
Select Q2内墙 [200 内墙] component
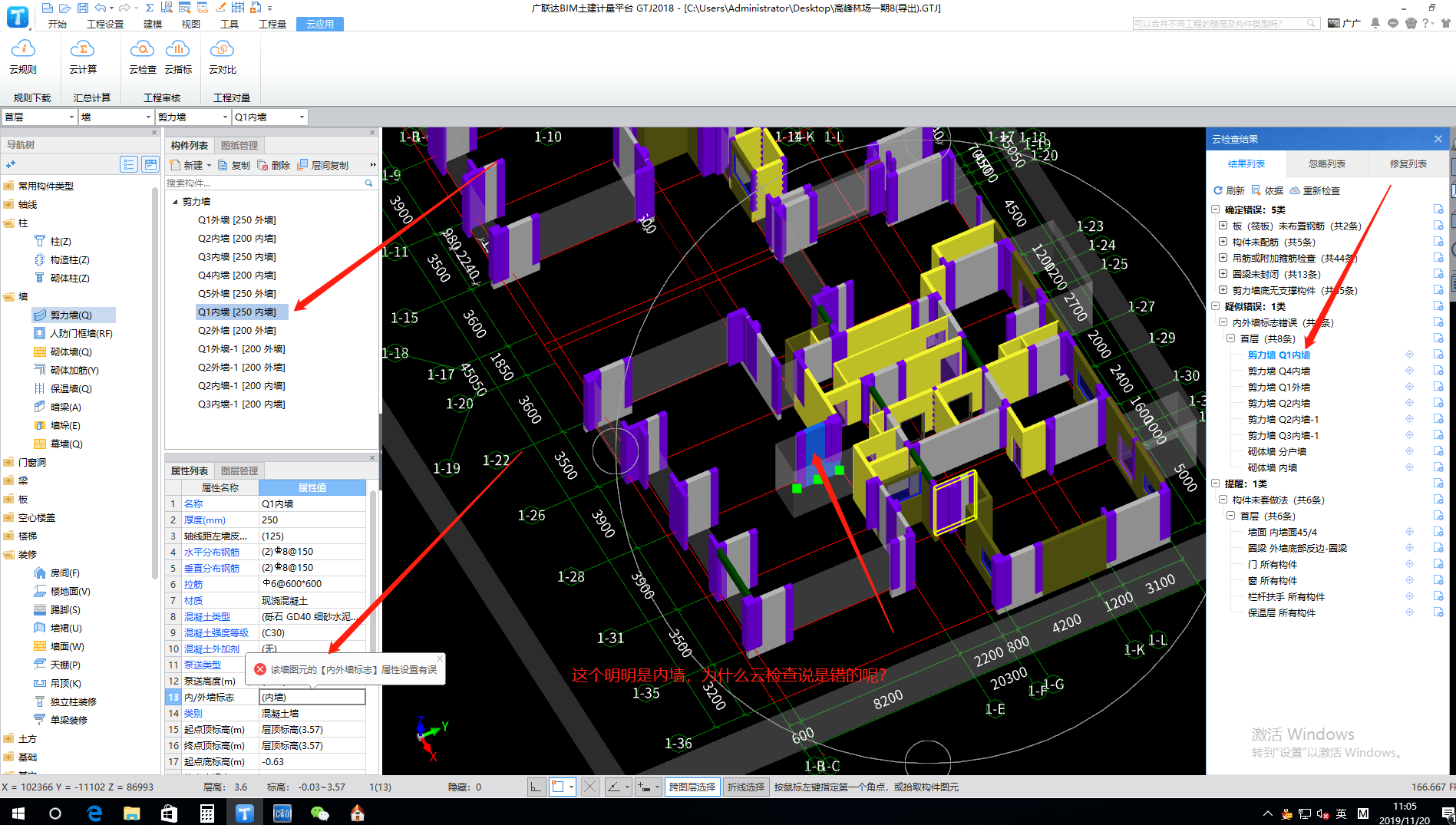click(236, 238)
